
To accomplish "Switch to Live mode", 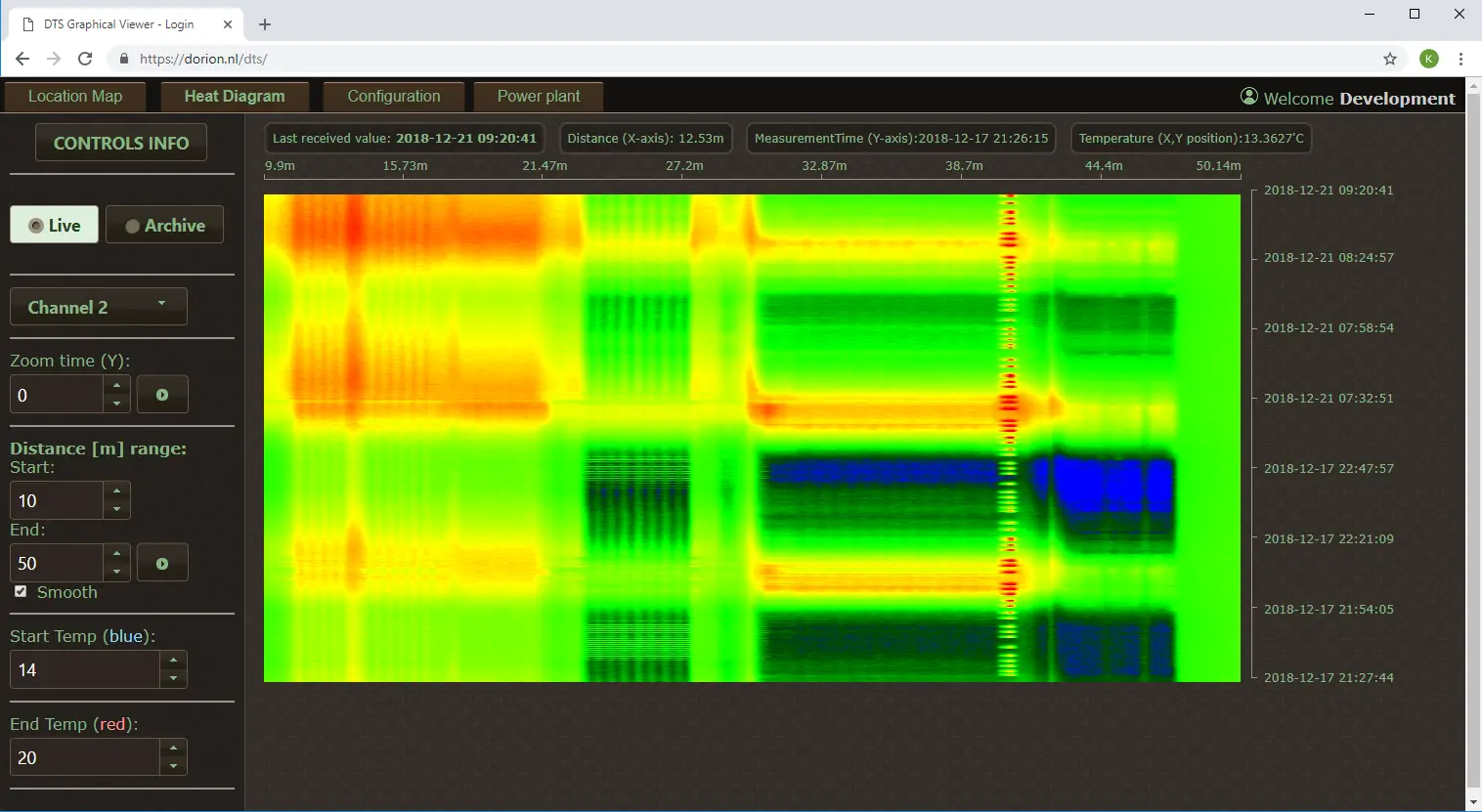I will tap(55, 225).
